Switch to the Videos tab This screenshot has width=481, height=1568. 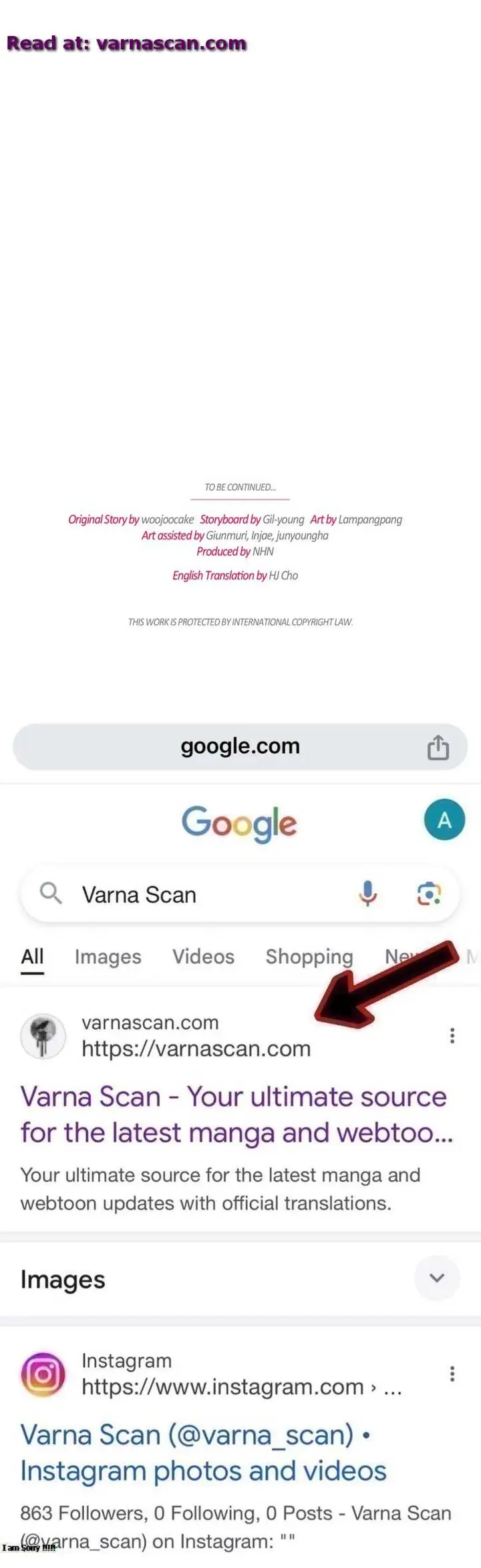click(203, 957)
